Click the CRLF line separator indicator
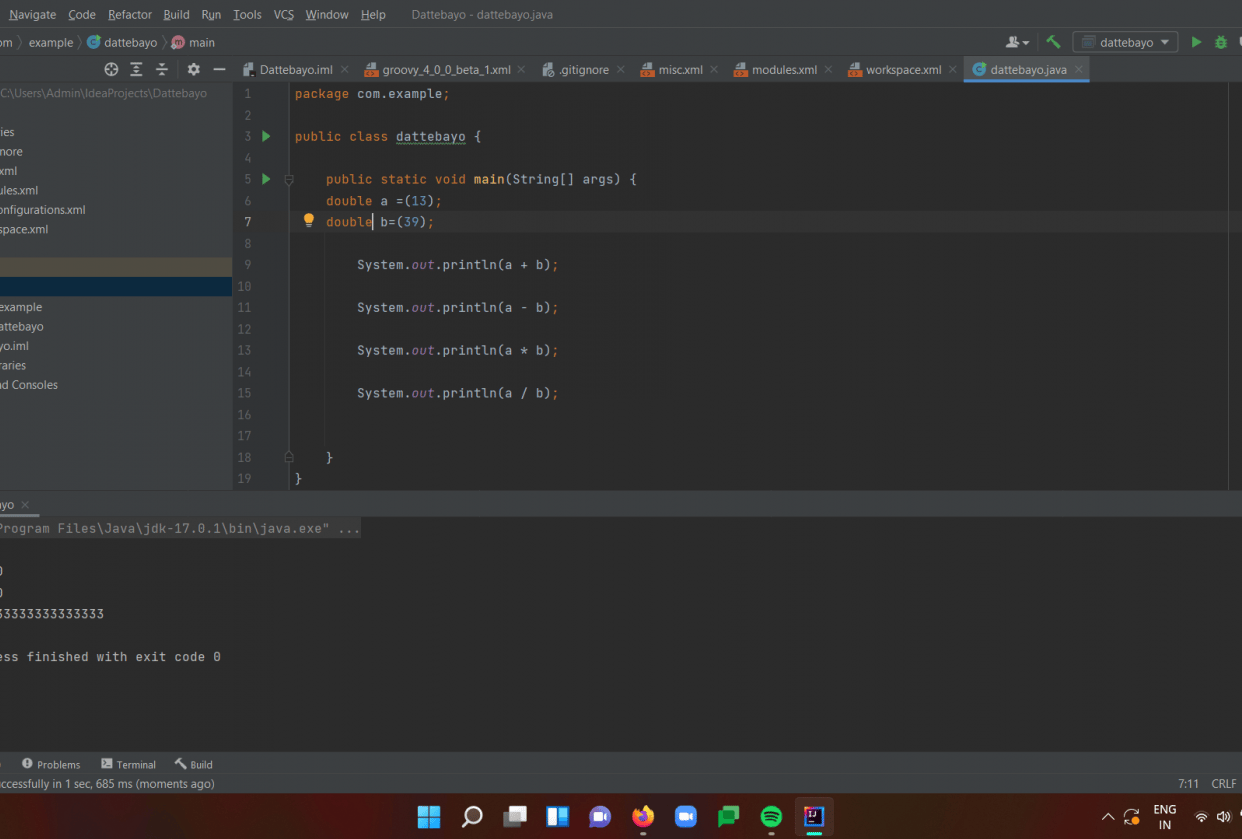The image size is (1242, 839). tap(1223, 784)
